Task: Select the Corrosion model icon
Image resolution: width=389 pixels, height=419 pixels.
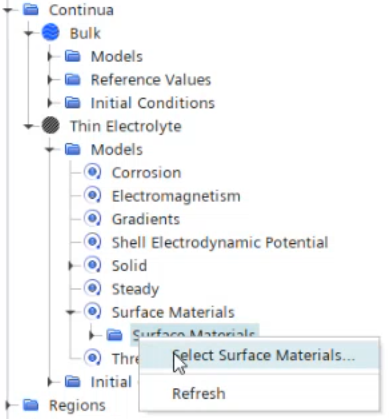Action: coord(92,172)
